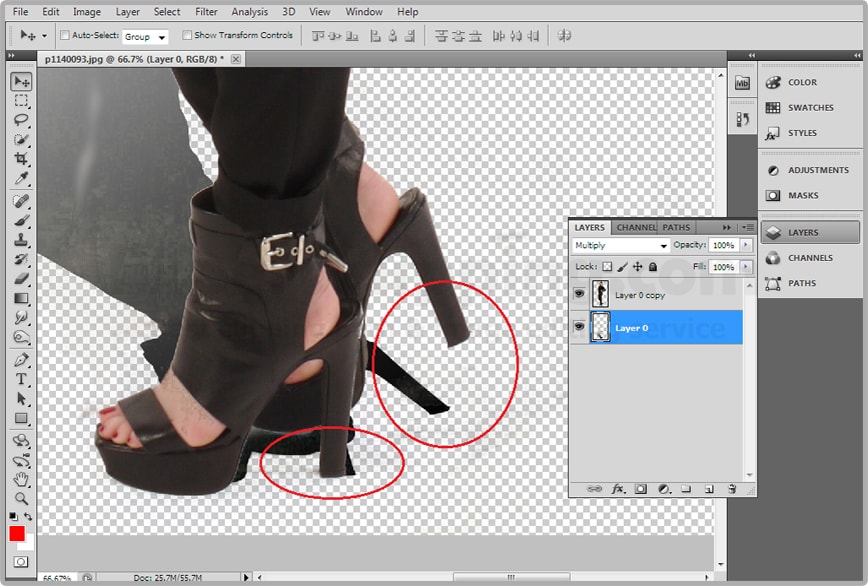Select the Crop tool
Screen dimensions: 868x586
(21, 159)
